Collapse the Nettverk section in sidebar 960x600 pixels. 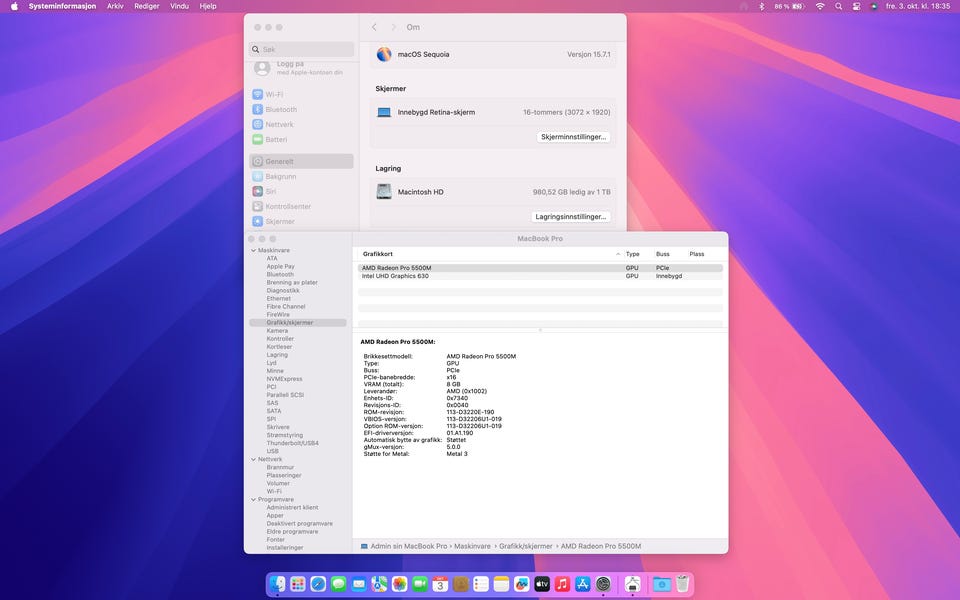(x=253, y=459)
